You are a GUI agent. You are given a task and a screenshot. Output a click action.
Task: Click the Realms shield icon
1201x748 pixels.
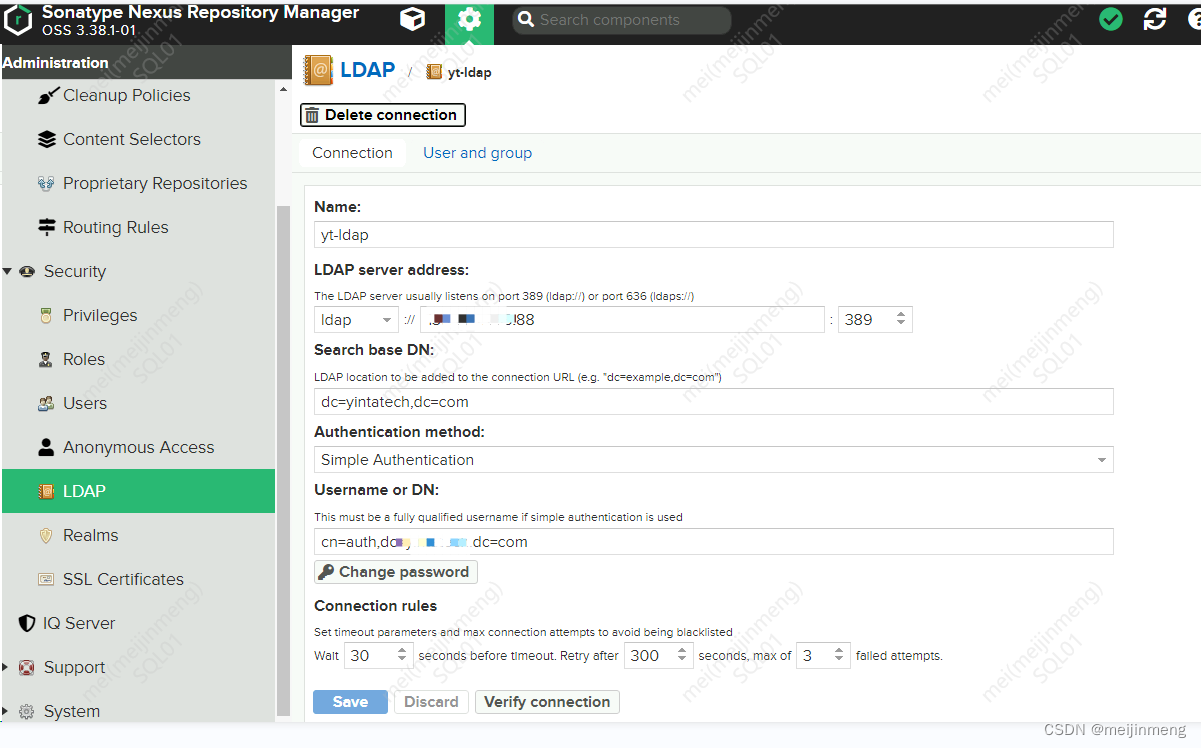point(46,536)
